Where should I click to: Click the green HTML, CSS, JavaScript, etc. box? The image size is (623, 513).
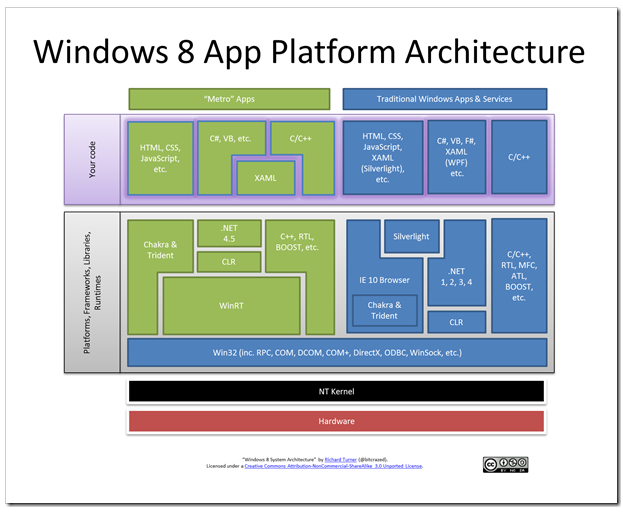[160, 158]
